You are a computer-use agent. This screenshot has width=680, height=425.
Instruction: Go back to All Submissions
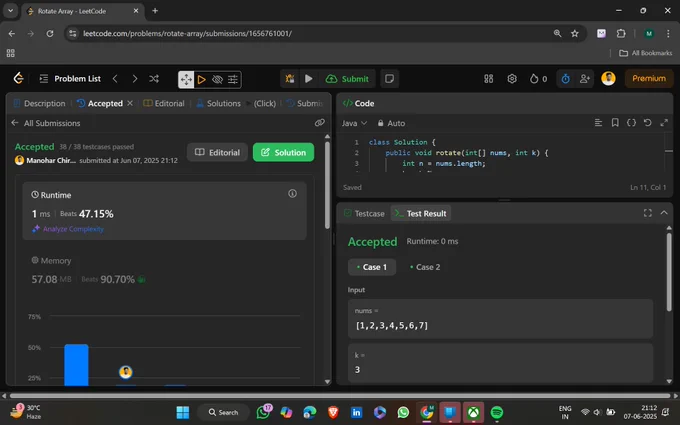46,123
